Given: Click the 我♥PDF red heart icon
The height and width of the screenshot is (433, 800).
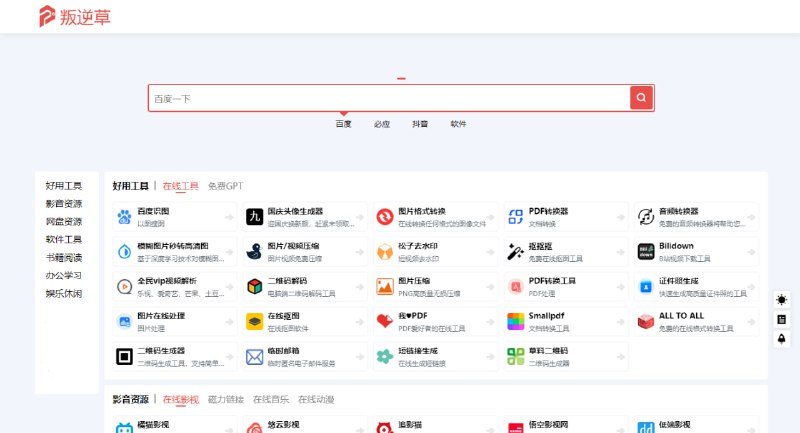Looking at the screenshot, I should tap(385, 322).
